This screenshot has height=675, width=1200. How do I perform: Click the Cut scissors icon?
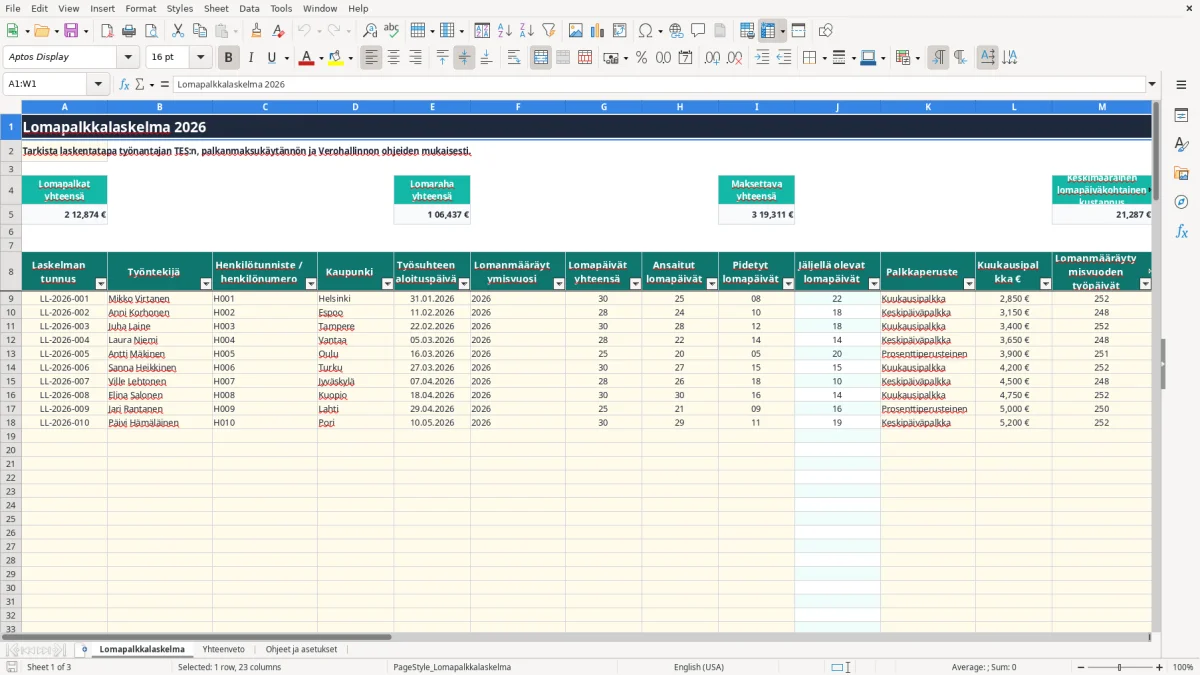coord(177,31)
